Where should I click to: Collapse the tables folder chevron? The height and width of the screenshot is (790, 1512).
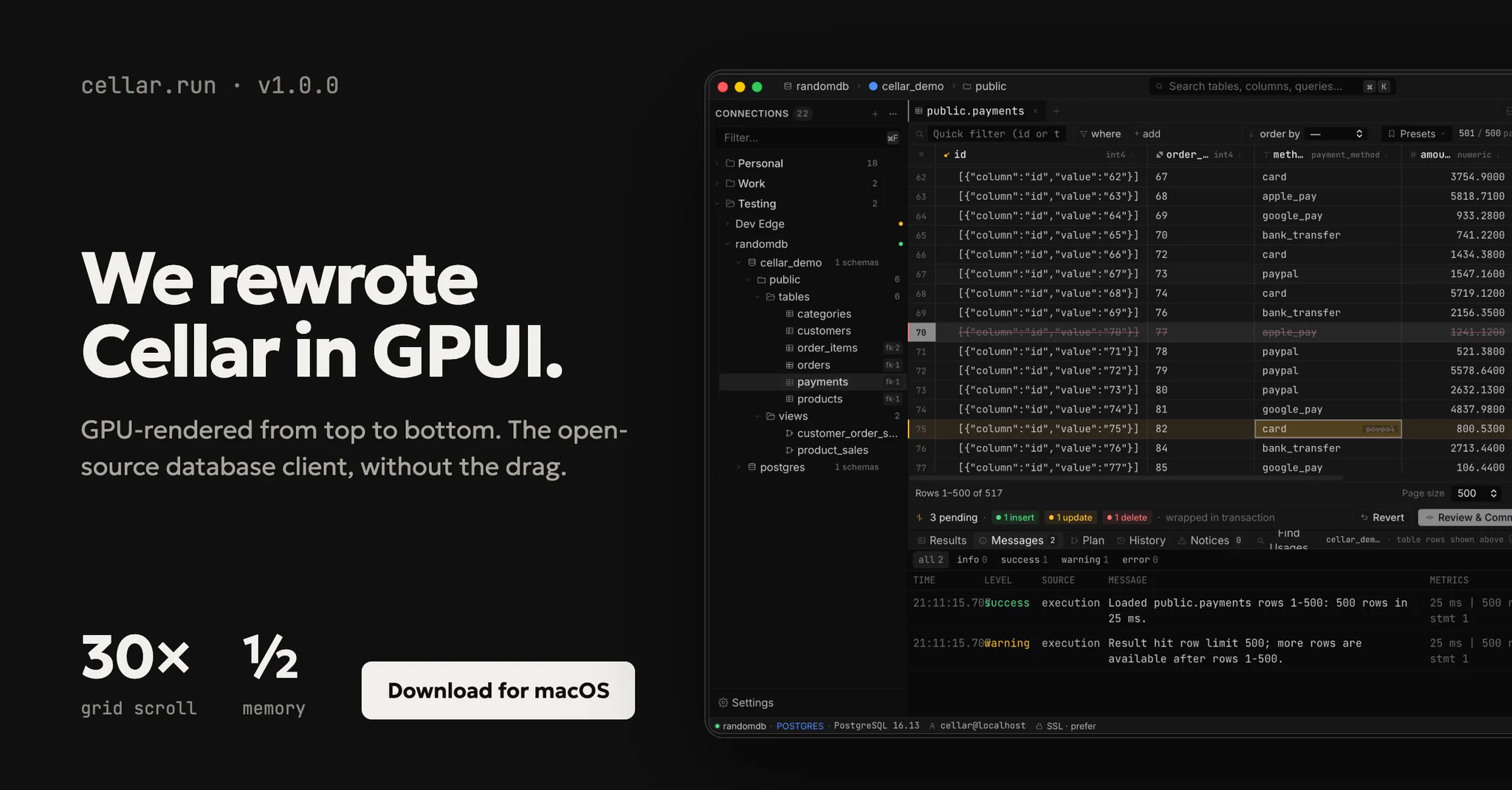pyautogui.click(x=757, y=297)
